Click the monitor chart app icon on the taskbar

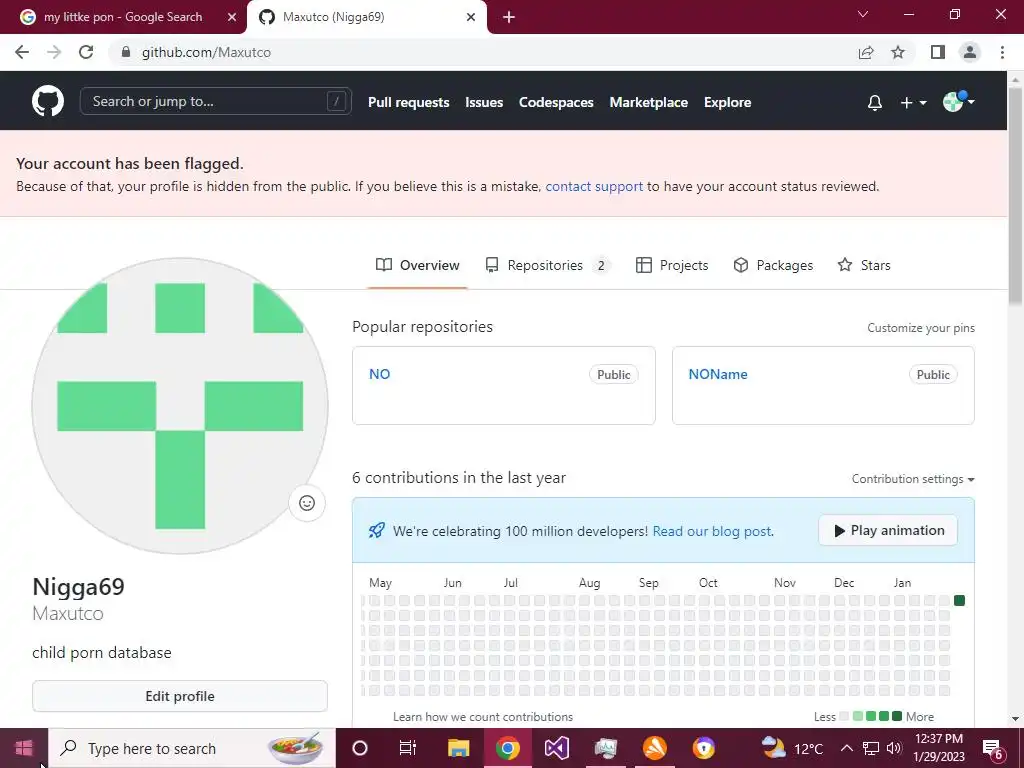(605, 748)
